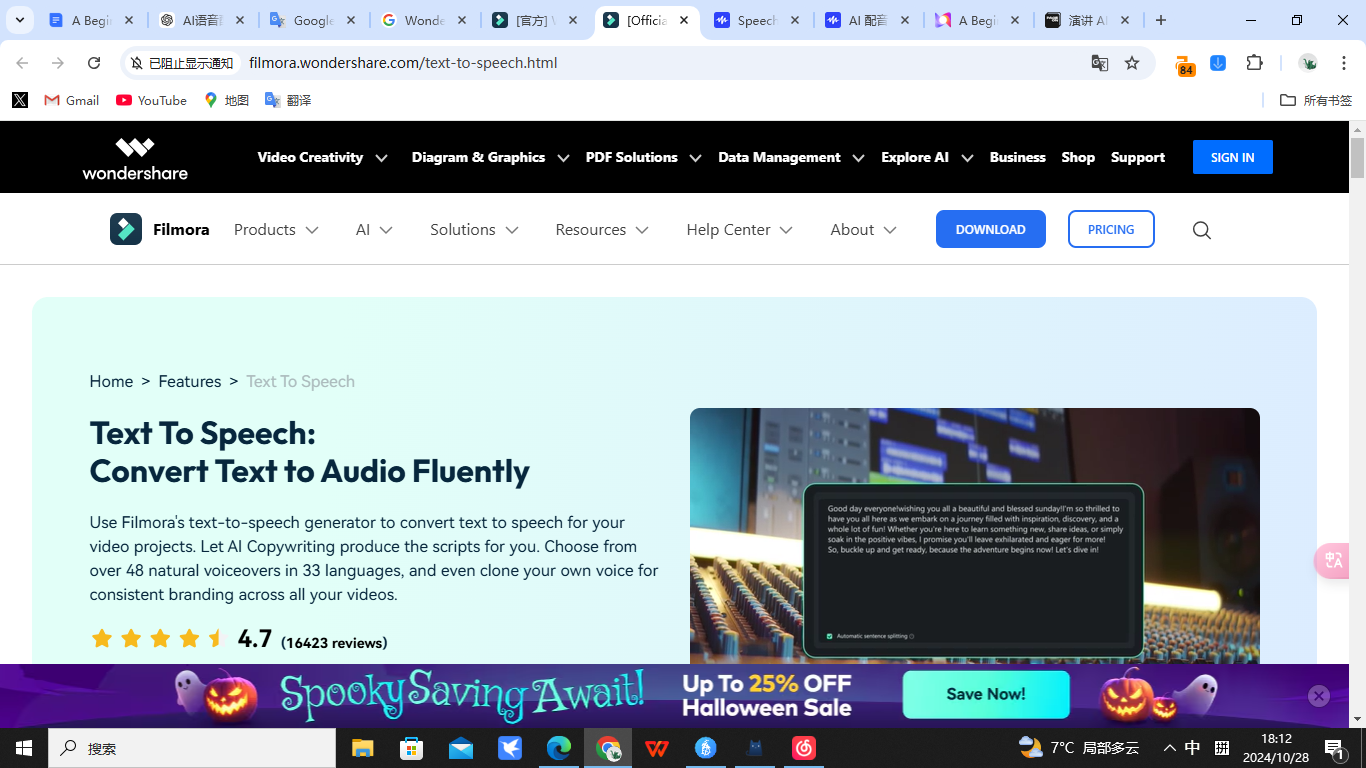Click the Home breadcrumb link

click(111, 381)
